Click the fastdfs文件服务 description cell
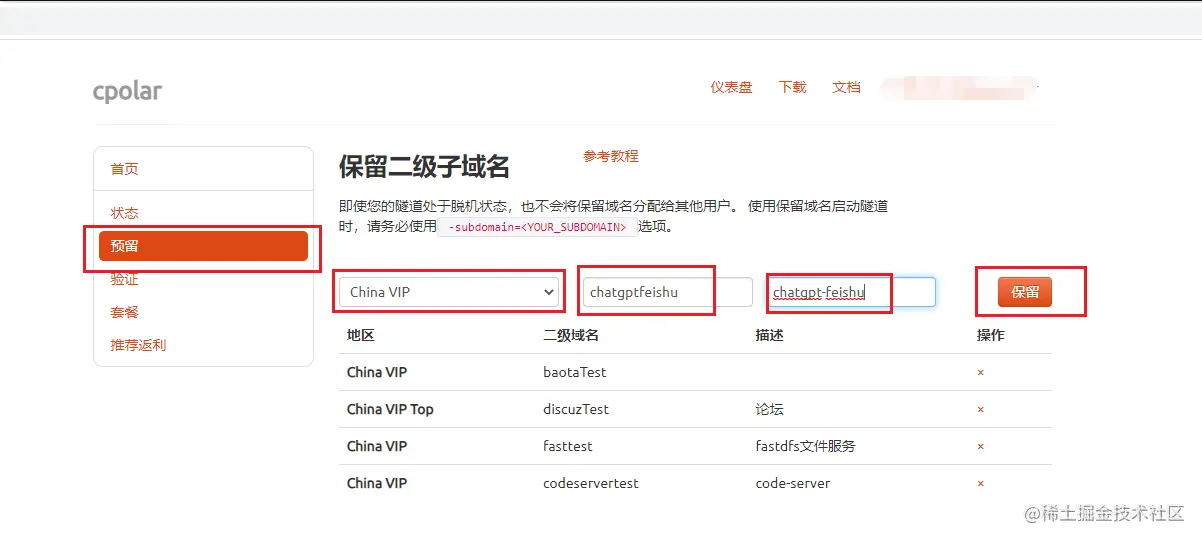Screen dimensions: 1202x541 click(x=806, y=446)
